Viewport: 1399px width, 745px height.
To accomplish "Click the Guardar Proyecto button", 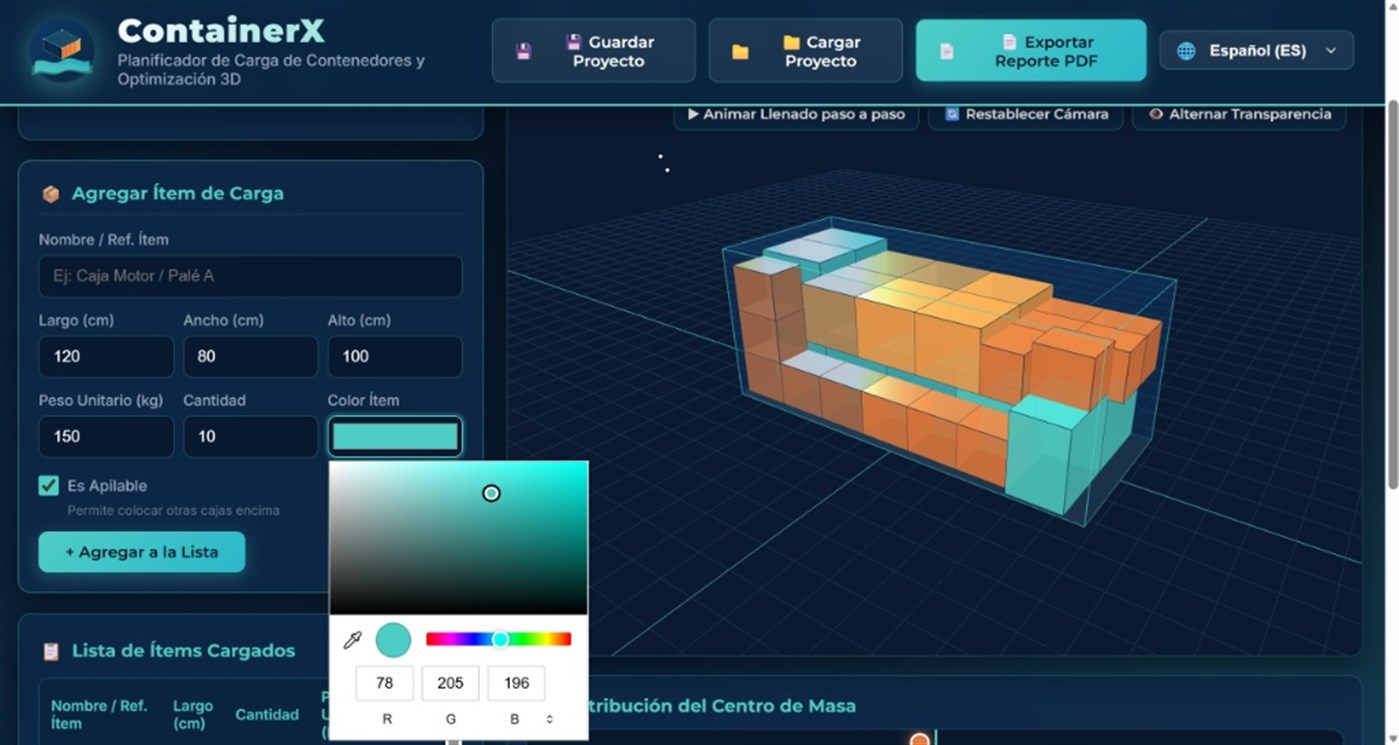I will tap(593, 51).
